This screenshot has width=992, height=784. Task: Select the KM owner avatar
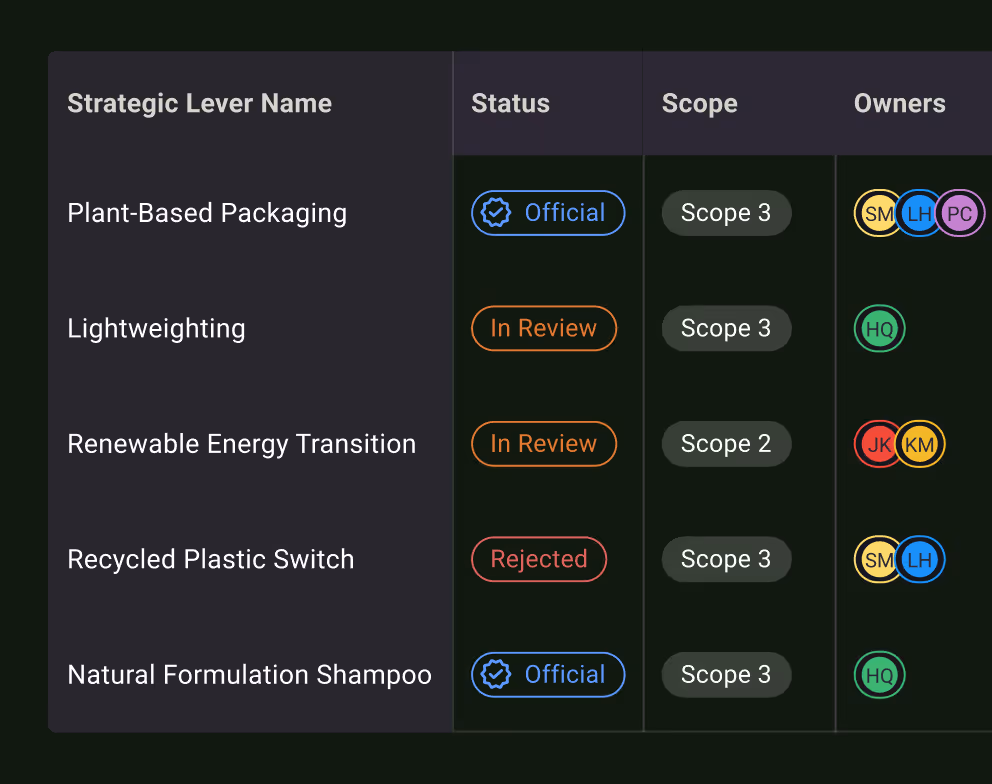(920, 444)
